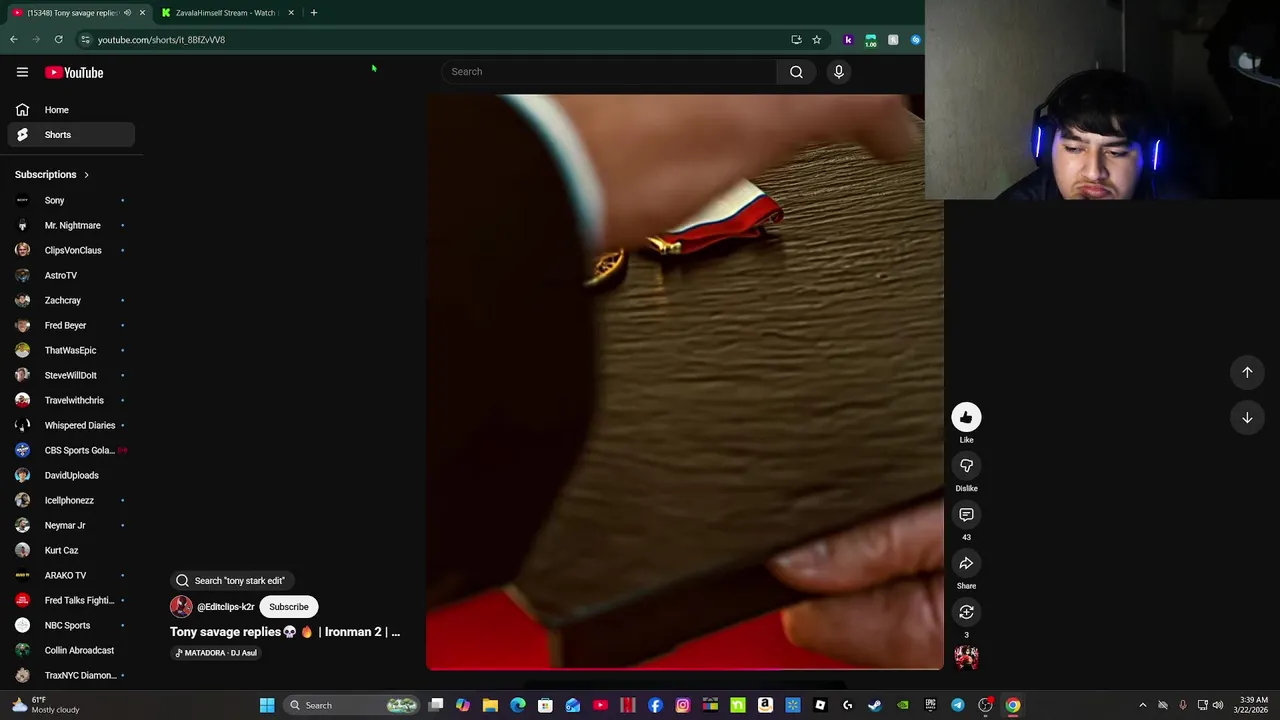The height and width of the screenshot is (720, 1280).
Task: View site information icon in address bar
Action: (86, 40)
